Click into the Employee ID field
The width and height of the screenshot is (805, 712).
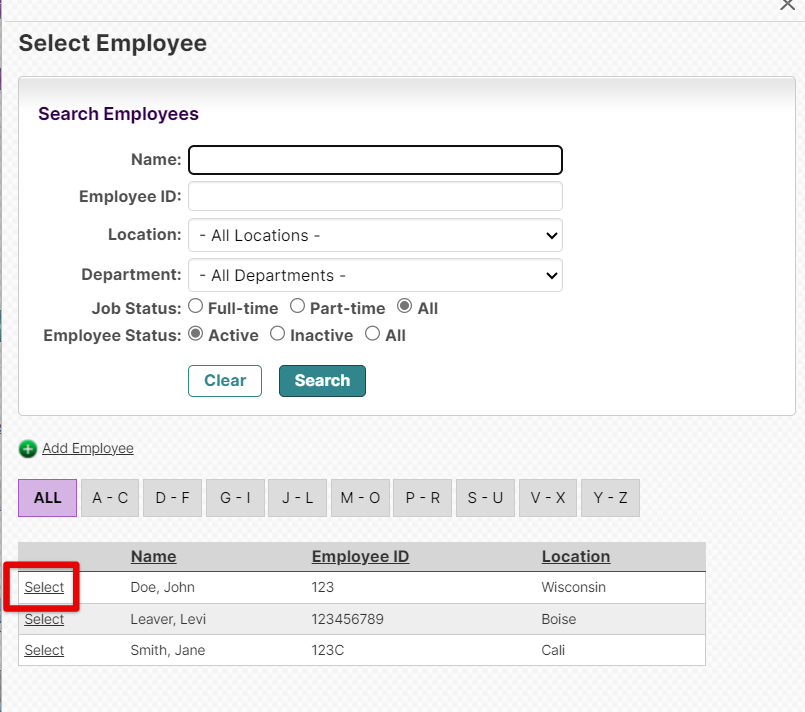coord(375,196)
